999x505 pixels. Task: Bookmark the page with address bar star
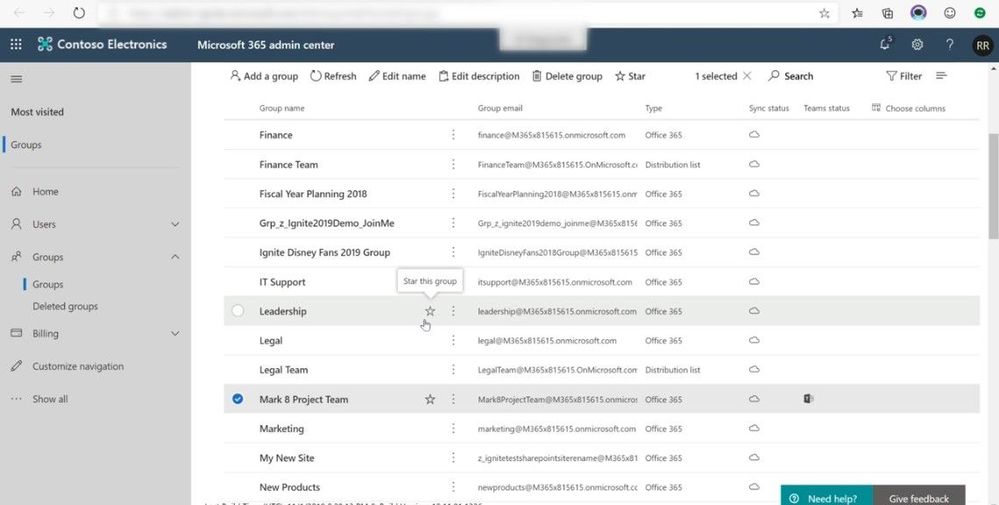[x=824, y=13]
